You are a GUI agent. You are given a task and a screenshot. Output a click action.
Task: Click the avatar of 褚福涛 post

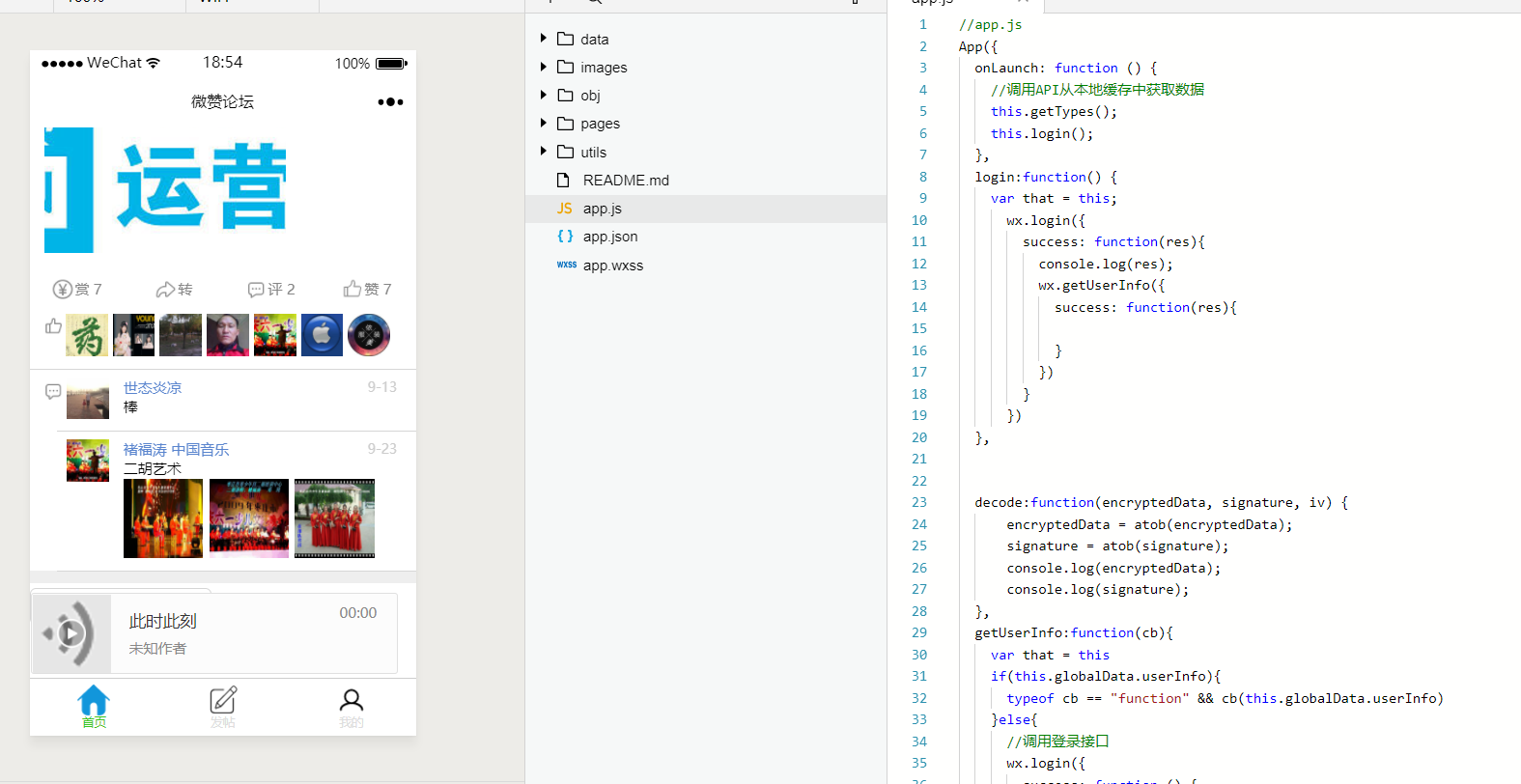pyautogui.click(x=88, y=461)
